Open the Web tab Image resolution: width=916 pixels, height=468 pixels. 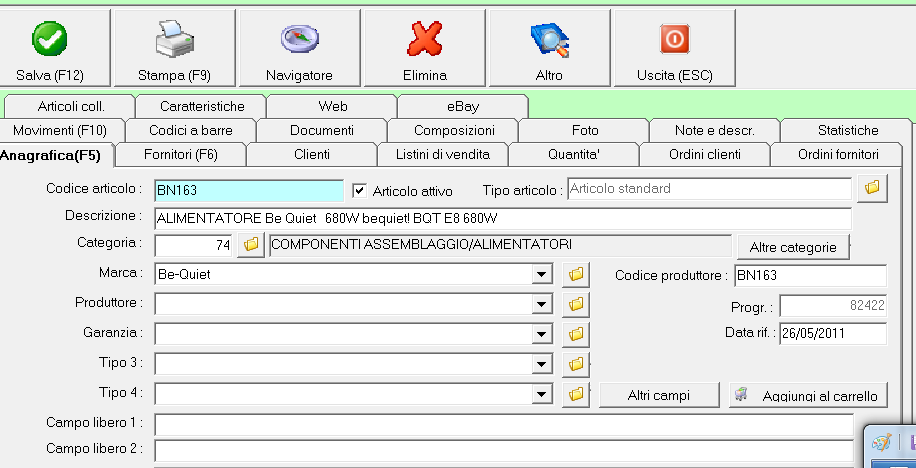pos(333,106)
